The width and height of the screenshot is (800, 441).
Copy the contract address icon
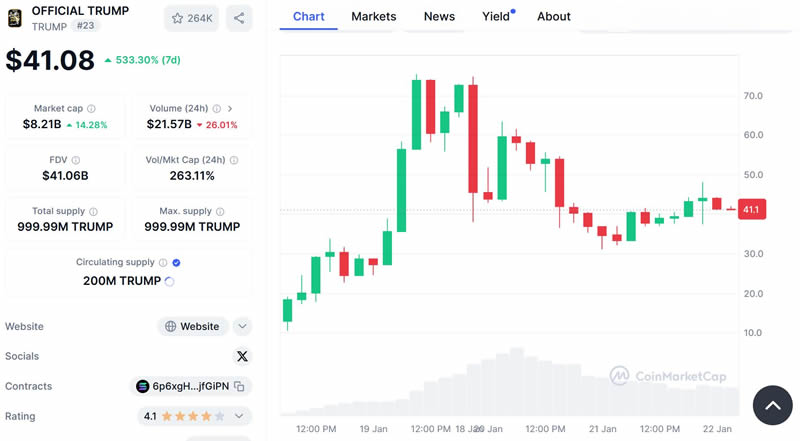coord(239,386)
